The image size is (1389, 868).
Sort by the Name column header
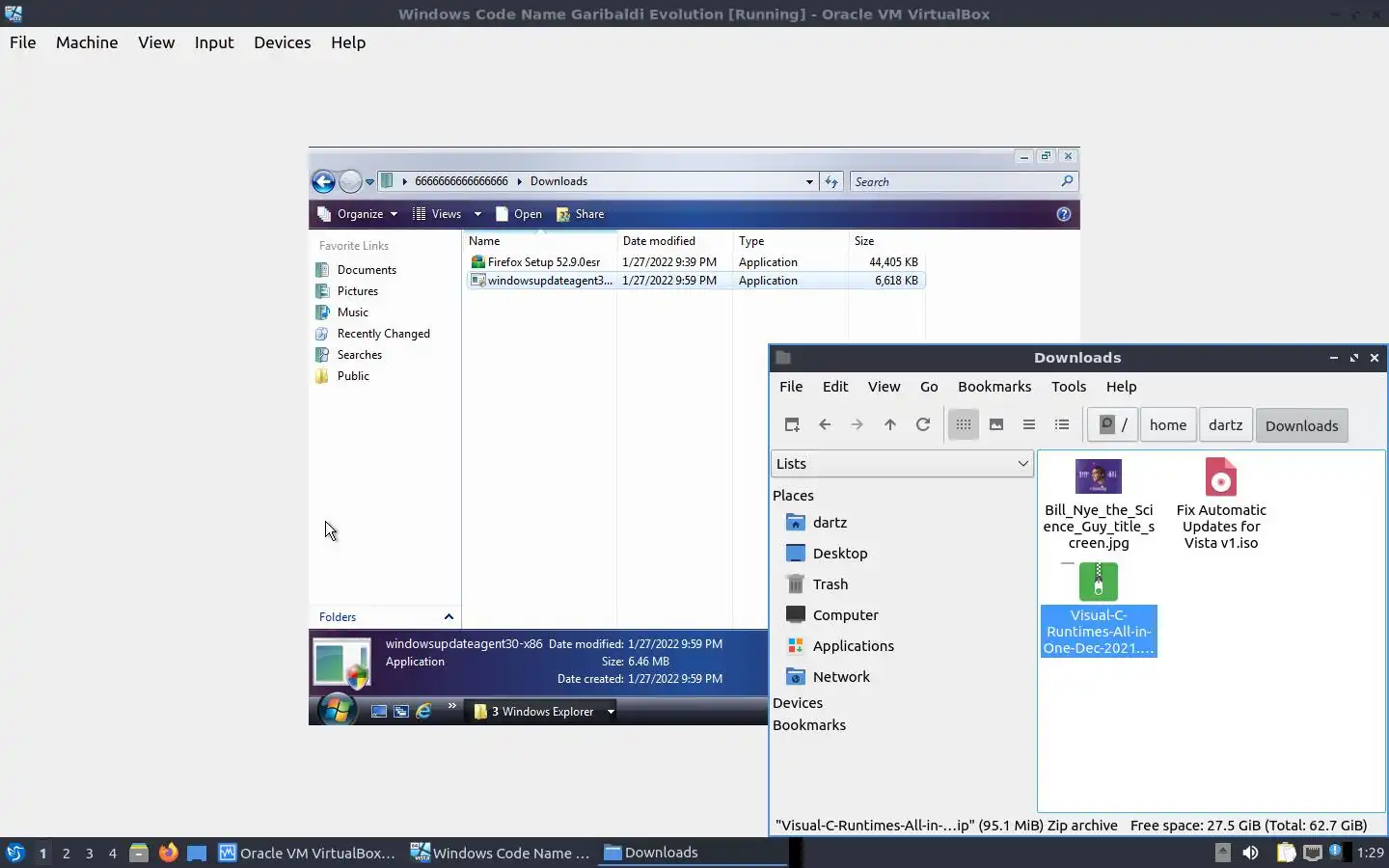(x=540, y=241)
